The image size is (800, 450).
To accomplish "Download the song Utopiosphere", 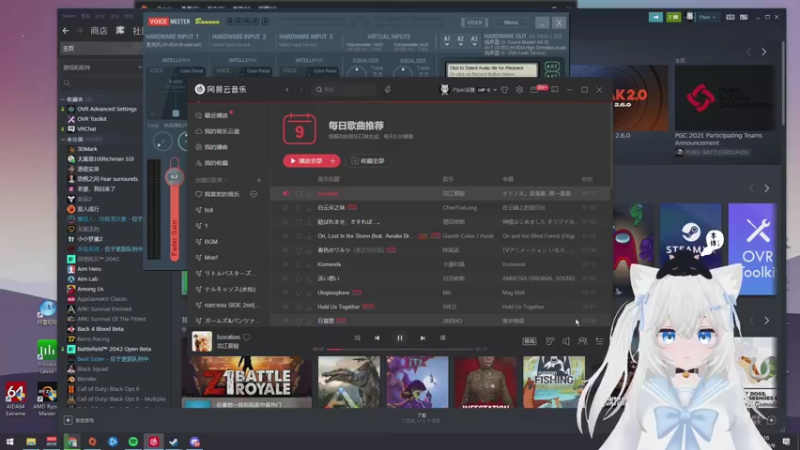I will pos(308,293).
